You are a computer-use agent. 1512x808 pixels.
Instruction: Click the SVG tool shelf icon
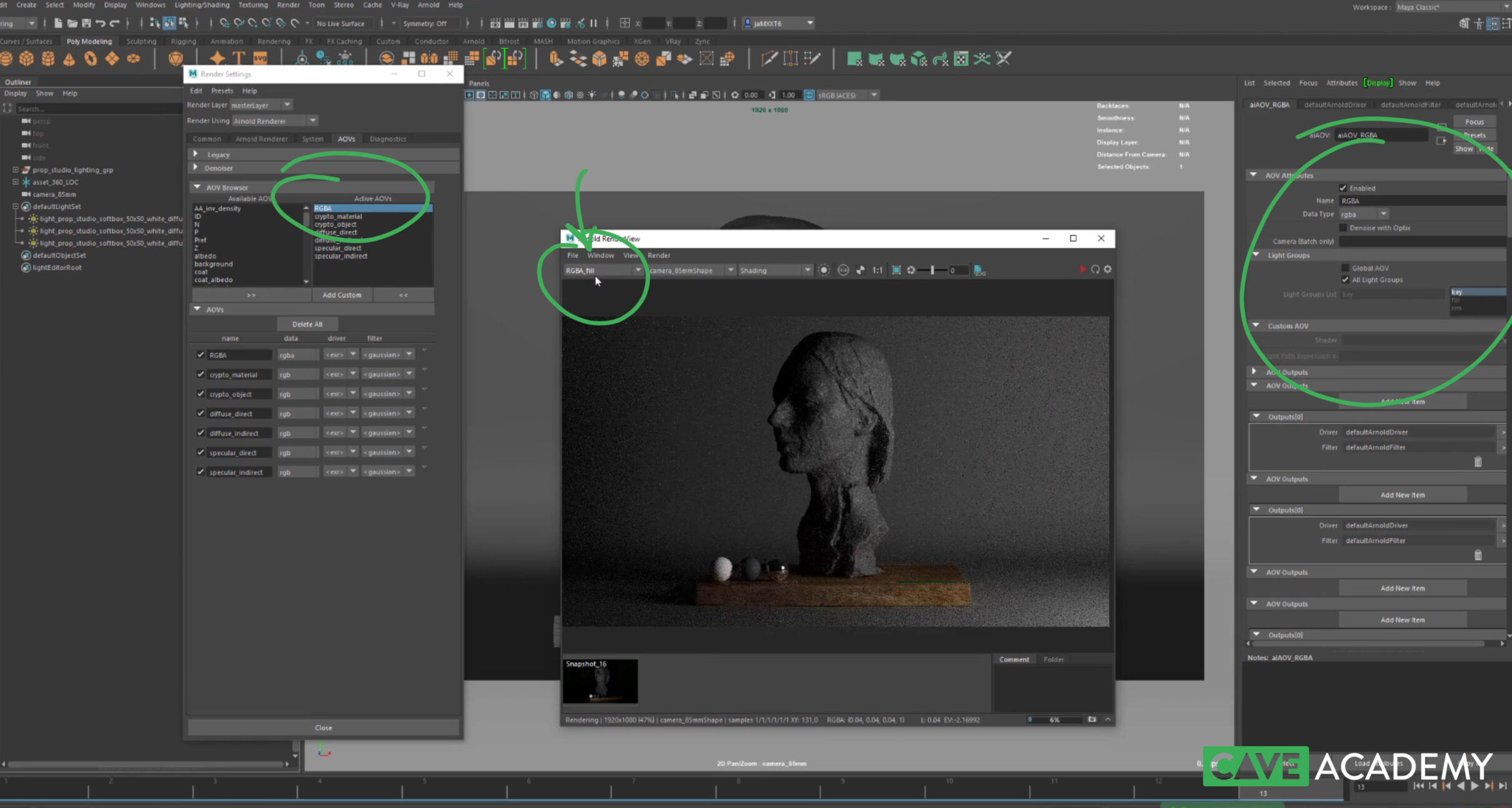260,59
